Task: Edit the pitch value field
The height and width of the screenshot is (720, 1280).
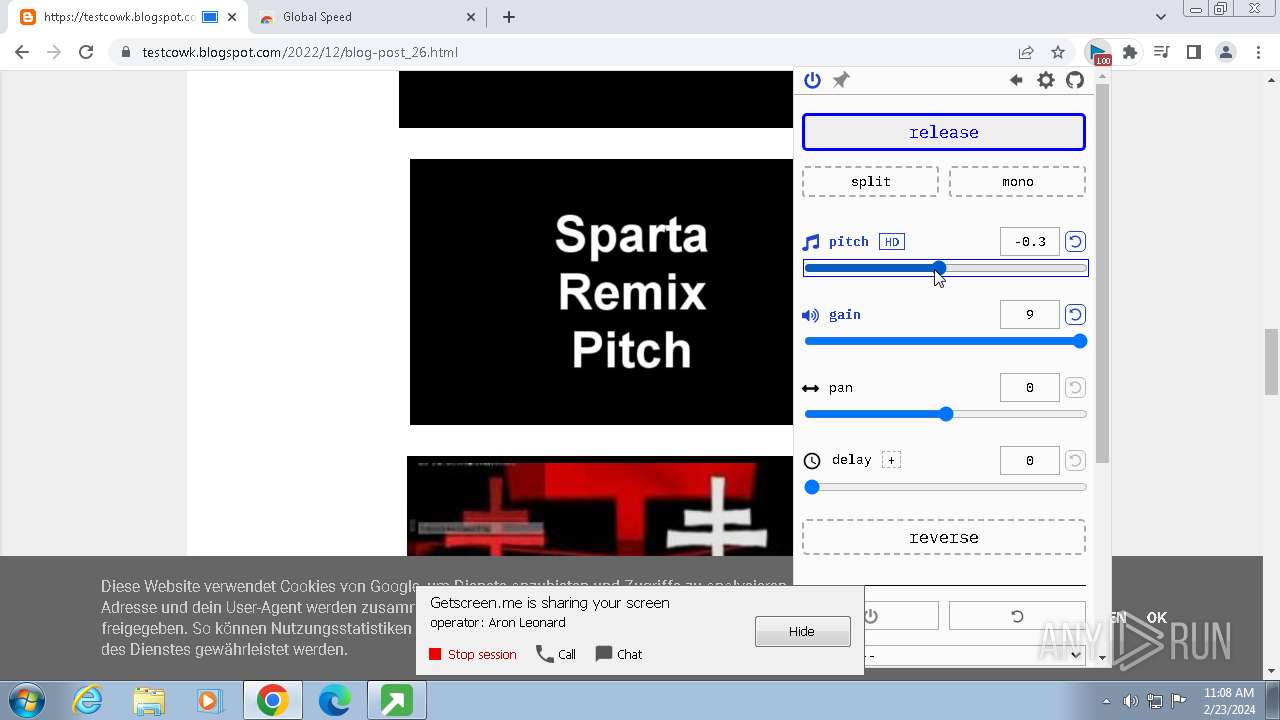Action: tap(1029, 241)
